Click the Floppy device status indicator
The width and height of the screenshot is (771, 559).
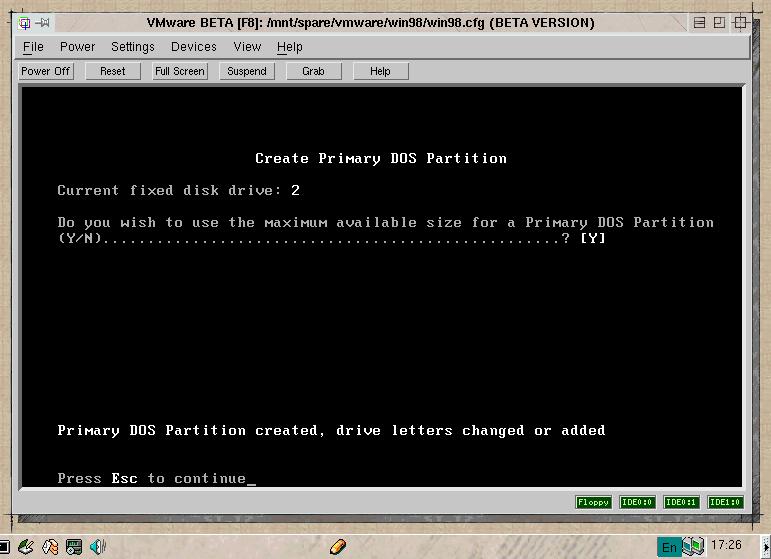tap(593, 502)
